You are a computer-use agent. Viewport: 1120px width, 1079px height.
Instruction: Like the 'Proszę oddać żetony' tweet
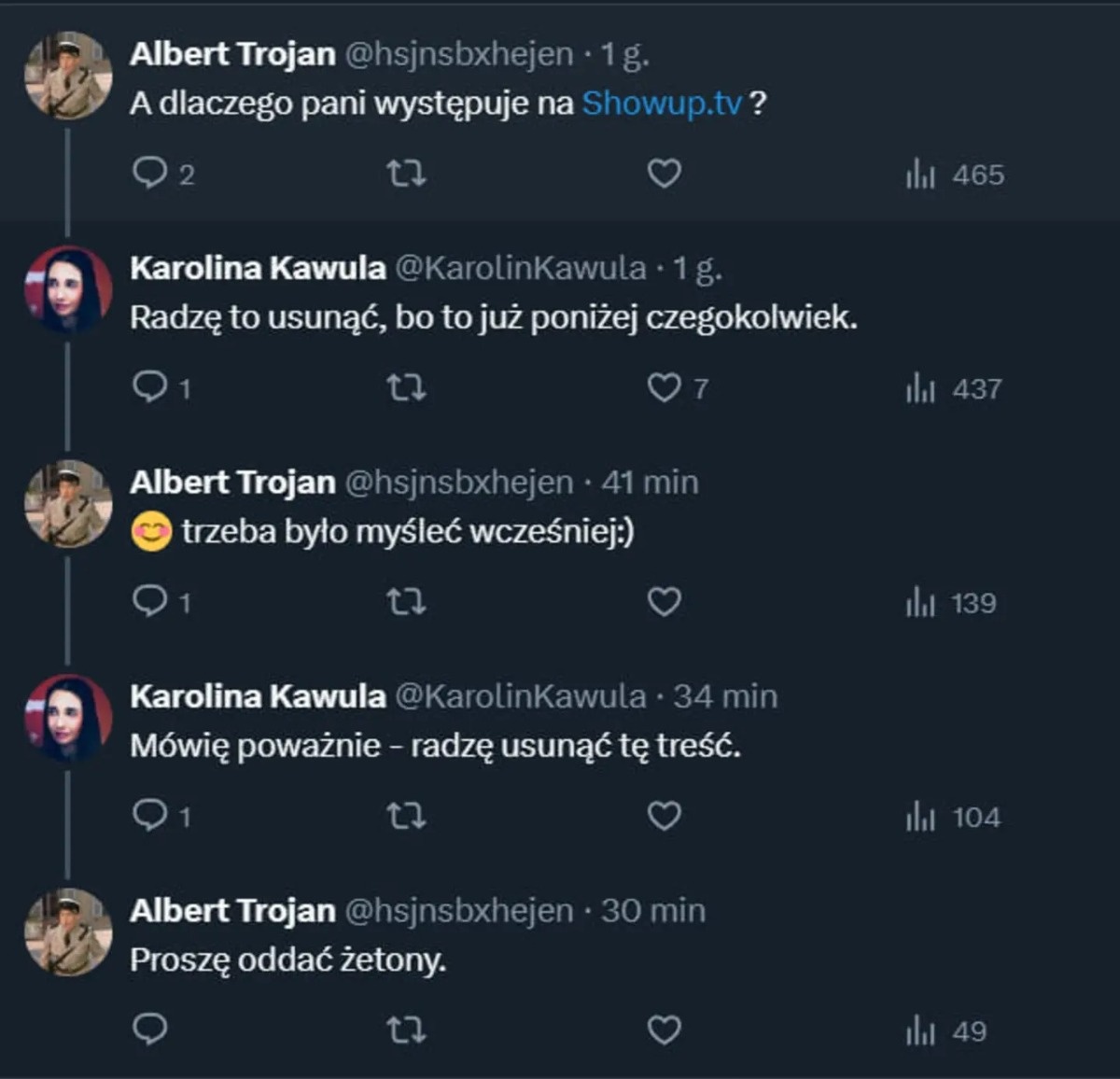pyautogui.click(x=664, y=1030)
